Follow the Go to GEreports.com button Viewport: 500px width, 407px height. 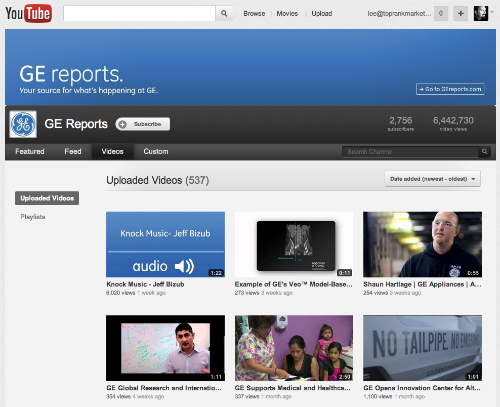pos(450,89)
